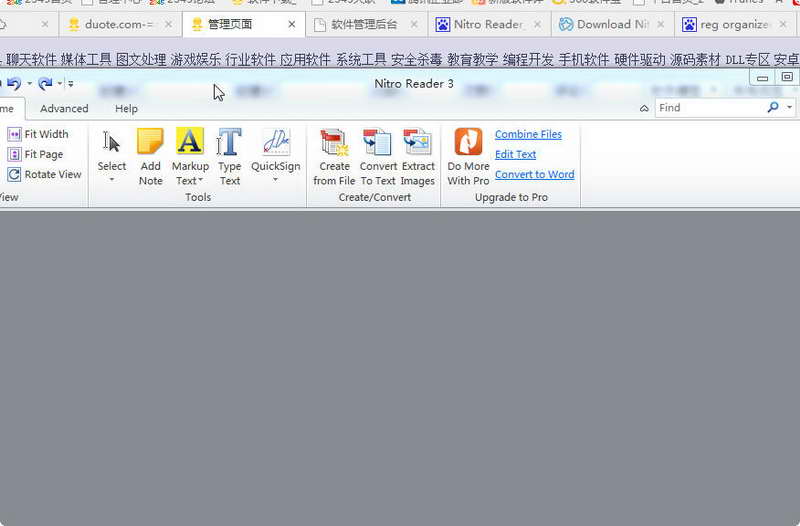Screen dimensions: 800x526
Task: Click the Convert to Word link
Action: (535, 174)
